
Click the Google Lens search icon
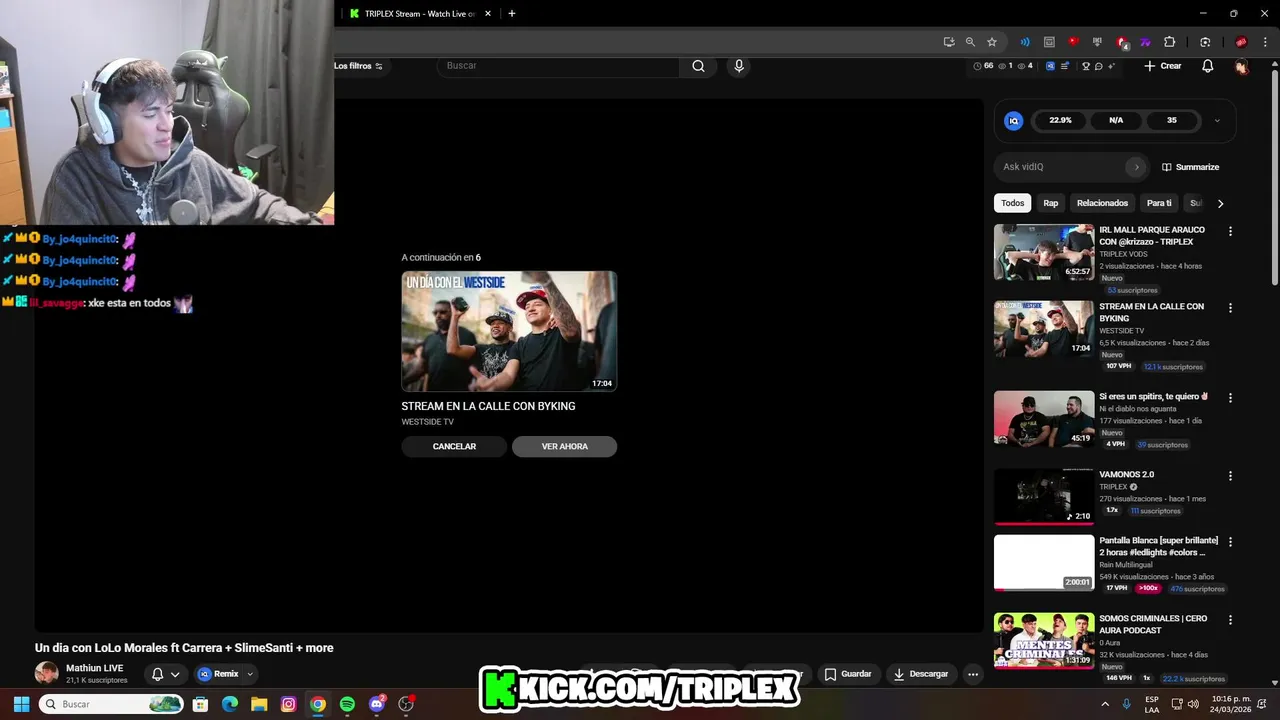(1205, 42)
